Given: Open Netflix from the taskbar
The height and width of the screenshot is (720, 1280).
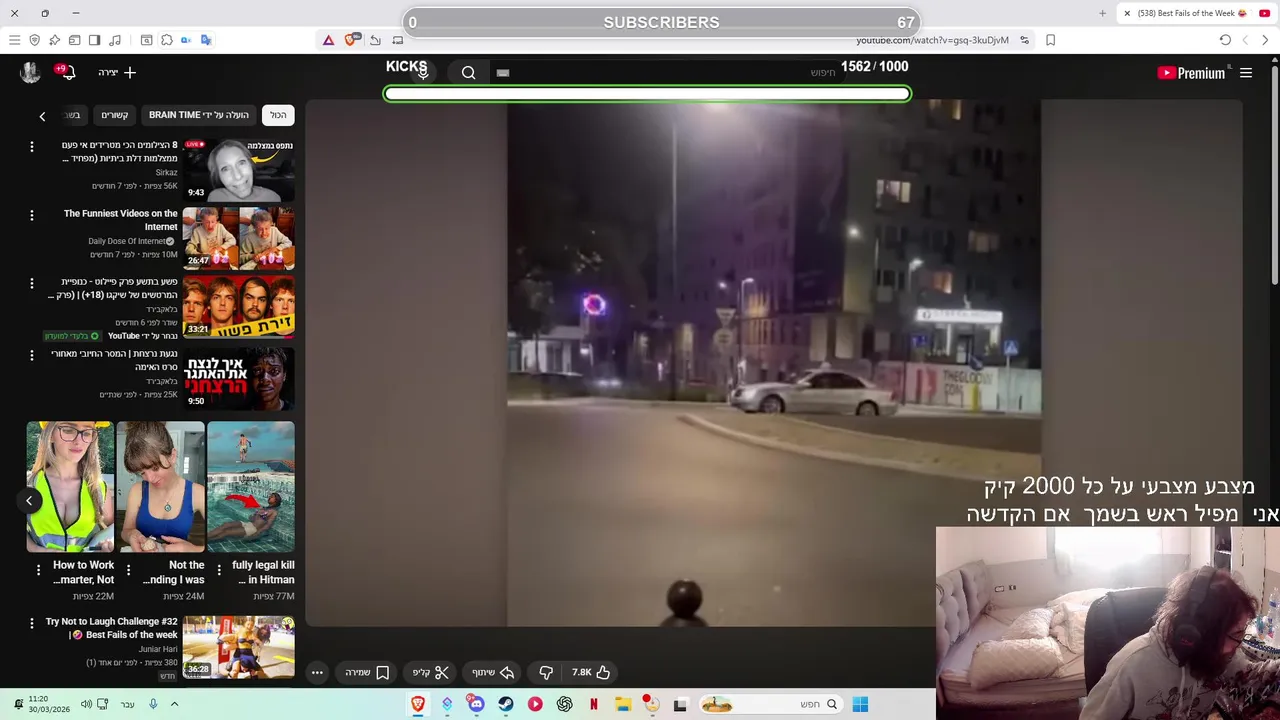Looking at the screenshot, I should tap(594, 704).
